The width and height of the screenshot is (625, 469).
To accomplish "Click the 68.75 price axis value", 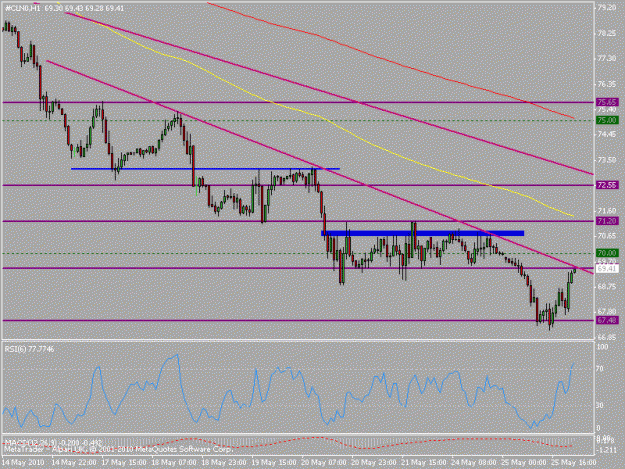I will pos(607,287).
